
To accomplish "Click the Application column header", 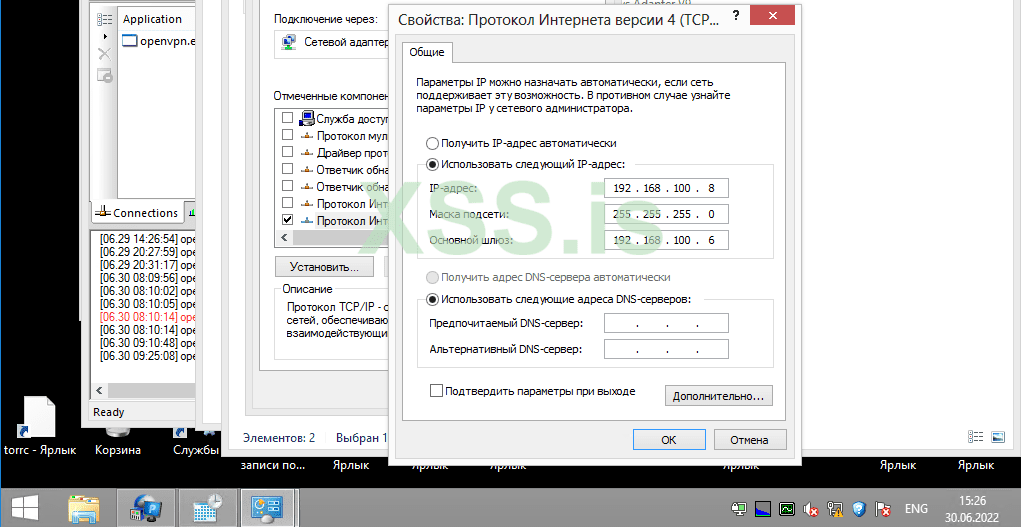I will 151,19.
